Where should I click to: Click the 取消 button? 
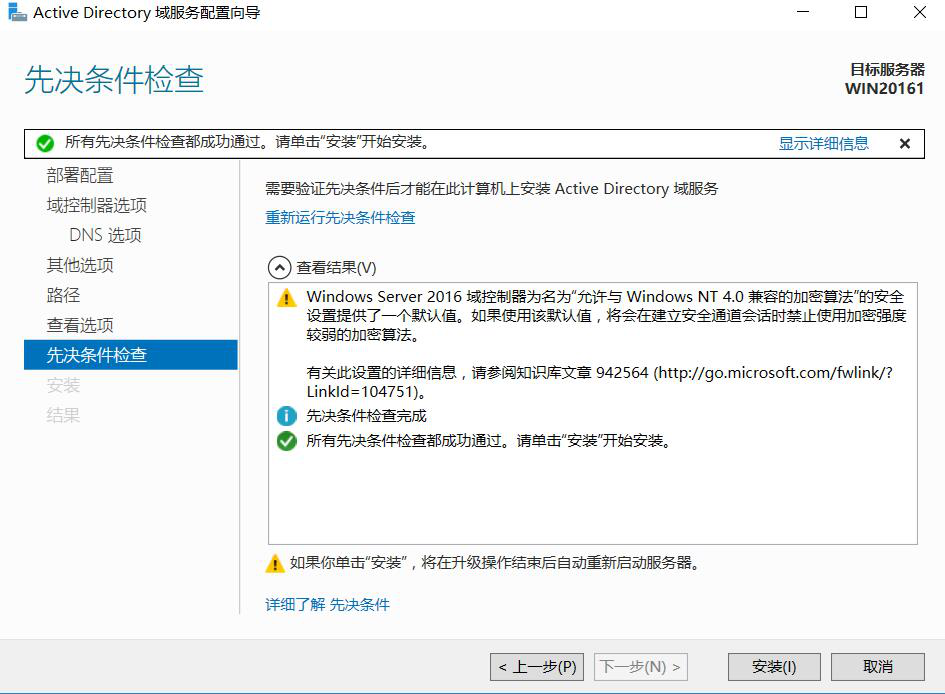[x=878, y=667]
